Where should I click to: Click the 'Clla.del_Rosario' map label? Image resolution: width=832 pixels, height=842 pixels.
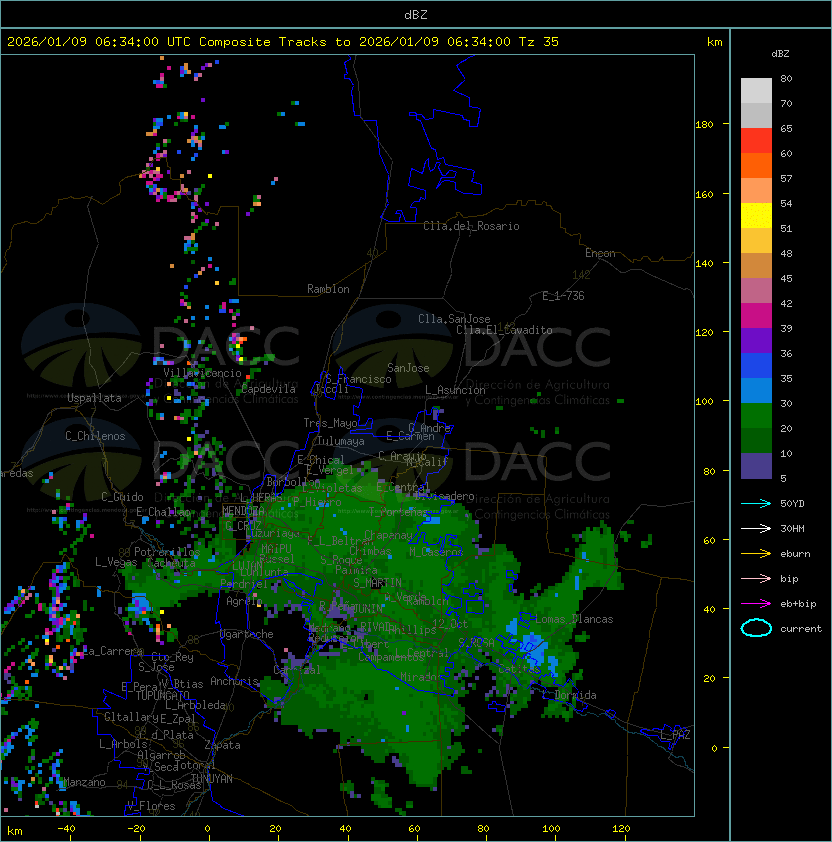click(471, 226)
